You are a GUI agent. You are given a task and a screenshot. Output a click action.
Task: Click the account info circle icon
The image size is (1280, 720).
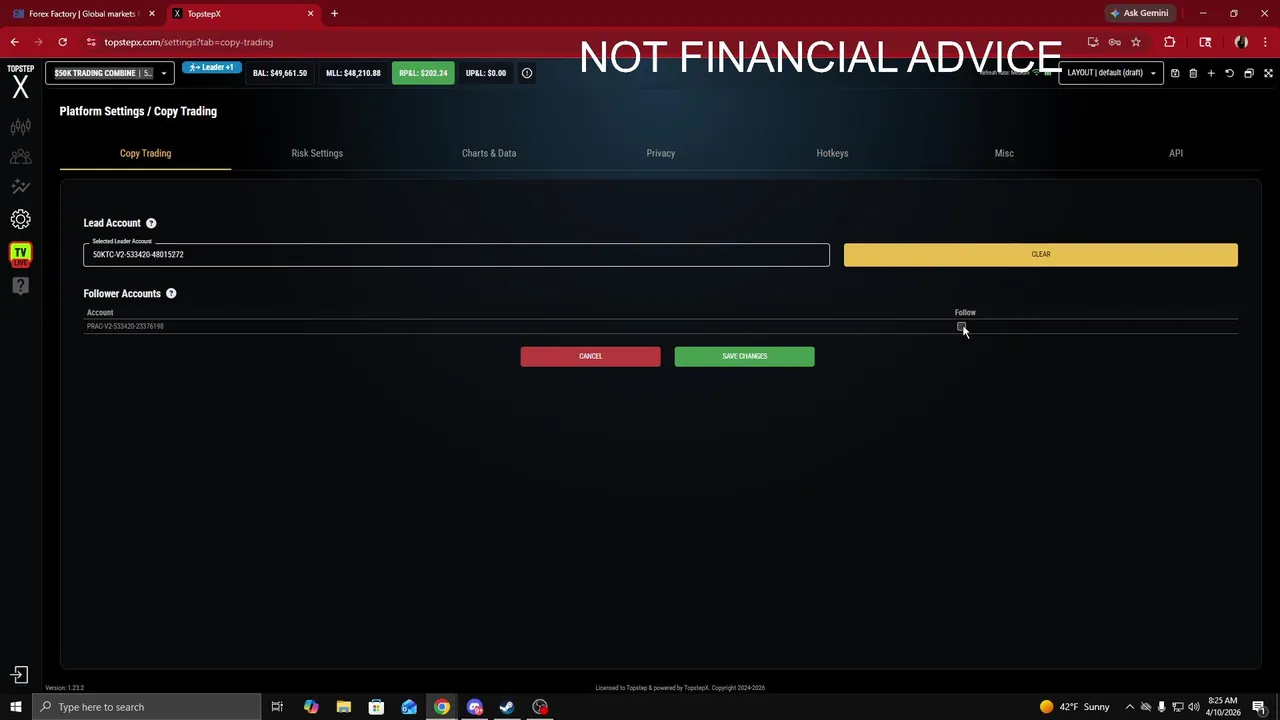click(527, 73)
